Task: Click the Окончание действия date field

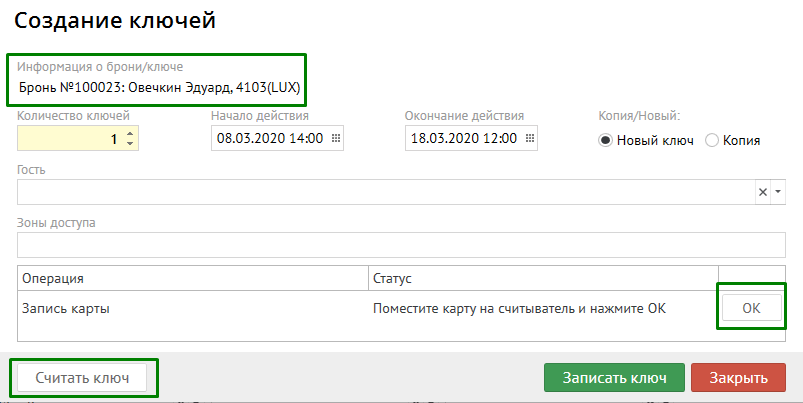Action: 462,139
